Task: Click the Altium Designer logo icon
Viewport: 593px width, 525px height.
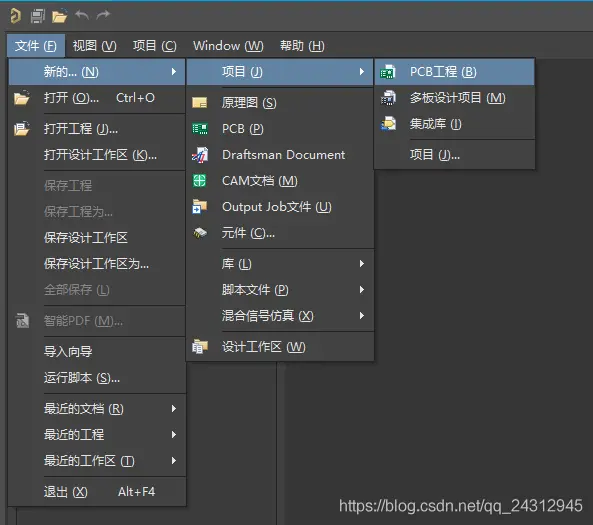Action: [15, 16]
